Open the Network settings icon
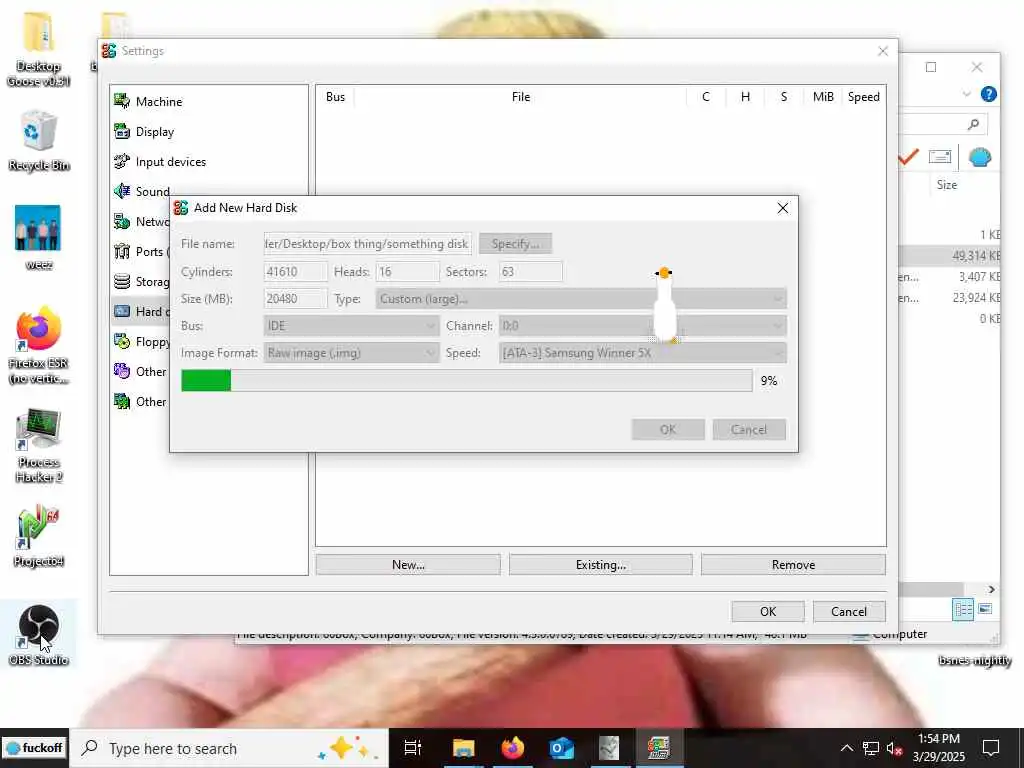1024x768 pixels. (122, 221)
